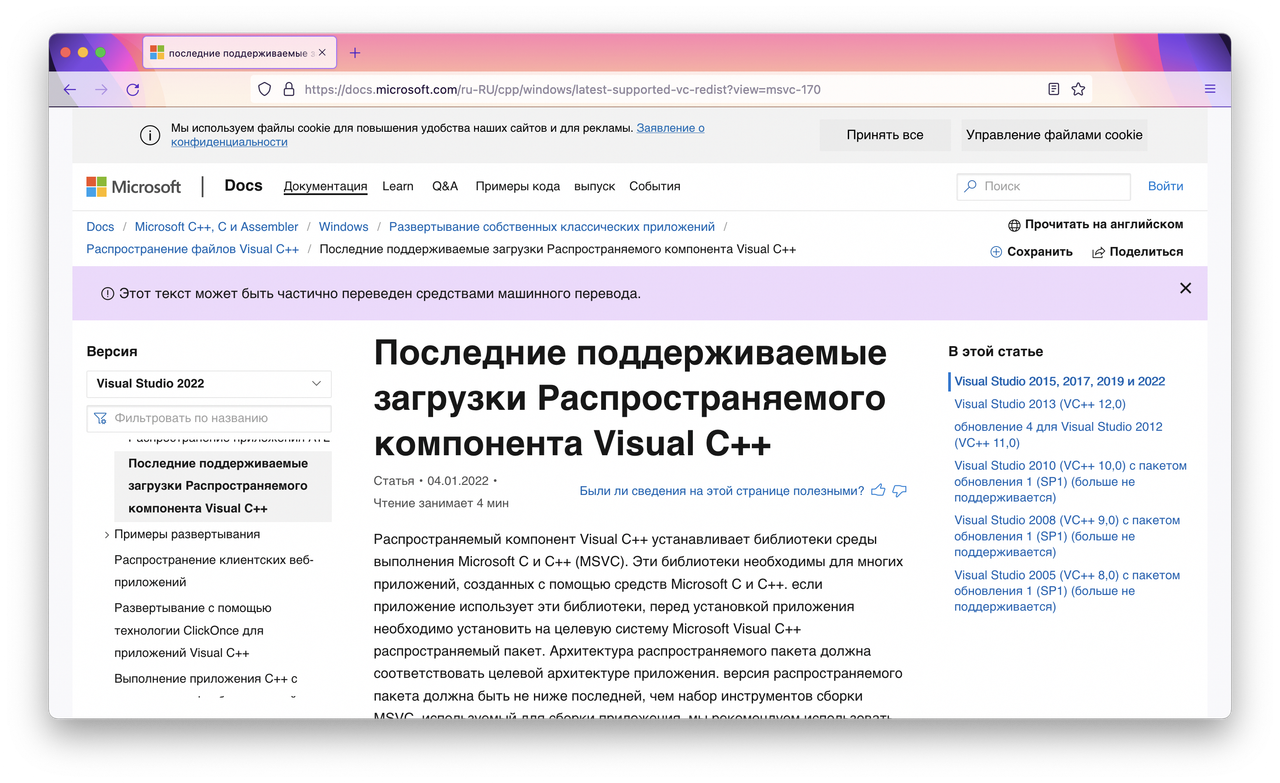Click the Microsoft logo
Image resolution: width=1280 pixels, height=783 pixels.
133,186
